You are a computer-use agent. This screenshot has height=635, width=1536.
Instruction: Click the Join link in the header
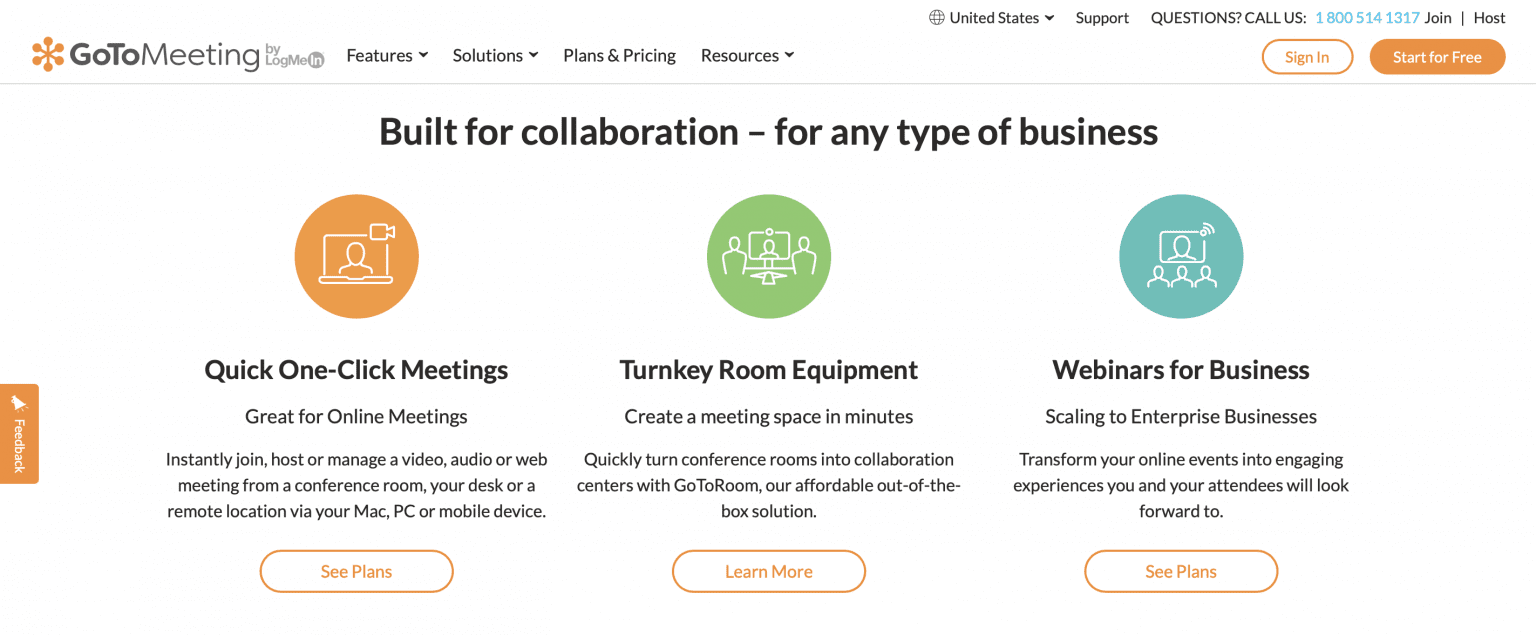pos(1437,17)
